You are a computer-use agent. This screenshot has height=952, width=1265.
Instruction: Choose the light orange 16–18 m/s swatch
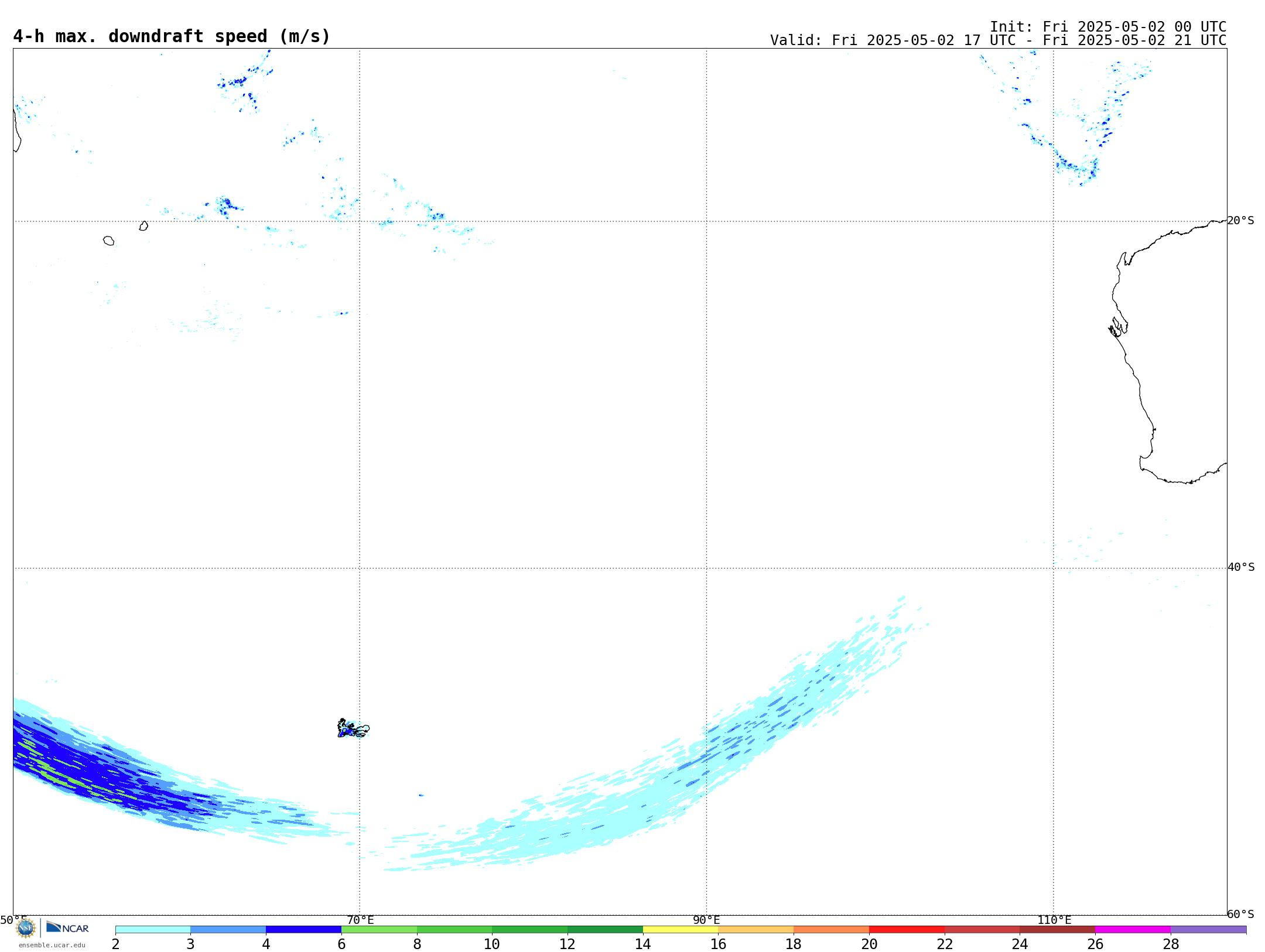click(756, 930)
